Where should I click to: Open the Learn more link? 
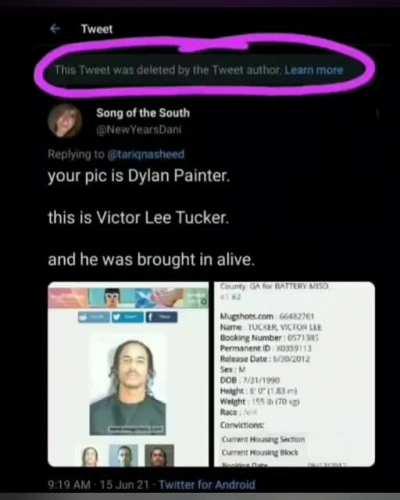point(314,70)
